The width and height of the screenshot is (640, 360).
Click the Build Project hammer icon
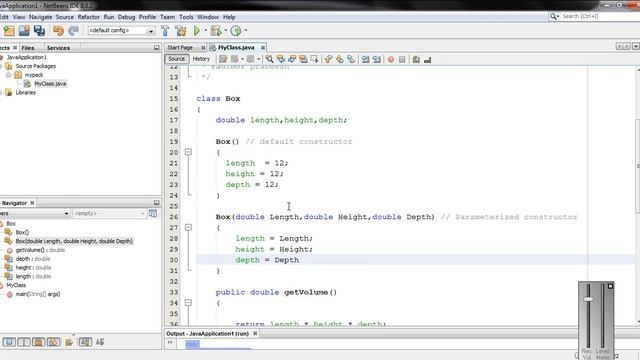tap(165, 31)
